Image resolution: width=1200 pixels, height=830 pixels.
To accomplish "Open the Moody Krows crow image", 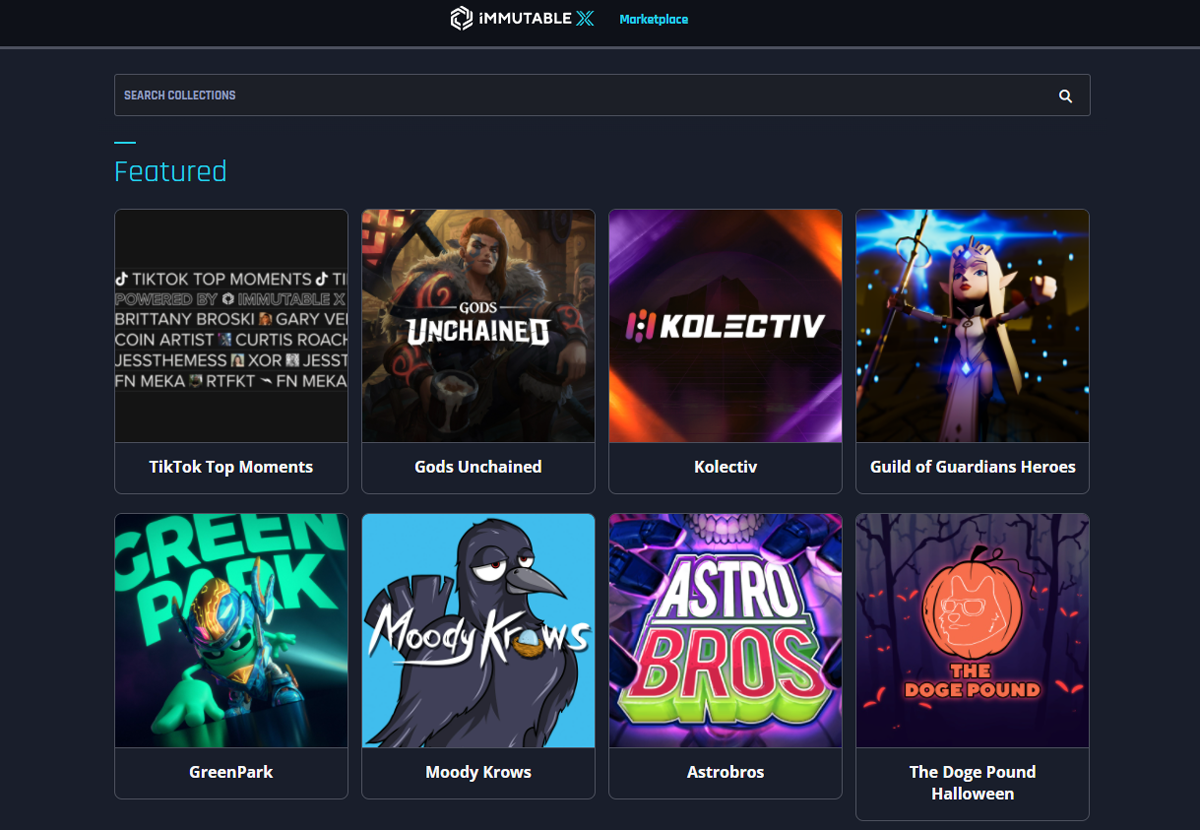I will pos(478,631).
